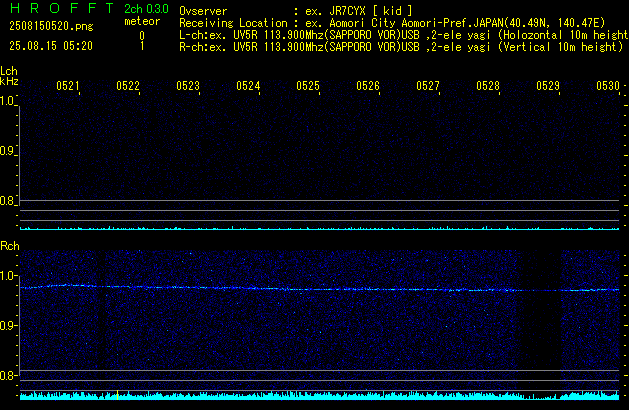Click the 'kHz' unit label
Image resolution: width=629 pixels, height=410 pixels.
9,81
